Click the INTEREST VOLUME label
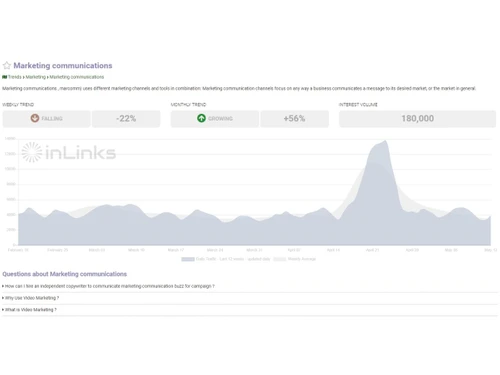 358,105
